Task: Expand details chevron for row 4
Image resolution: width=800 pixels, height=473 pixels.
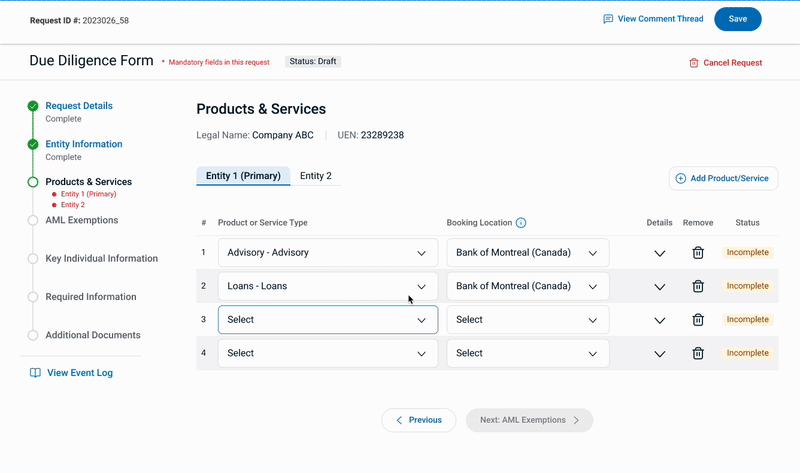Action: coord(659,353)
